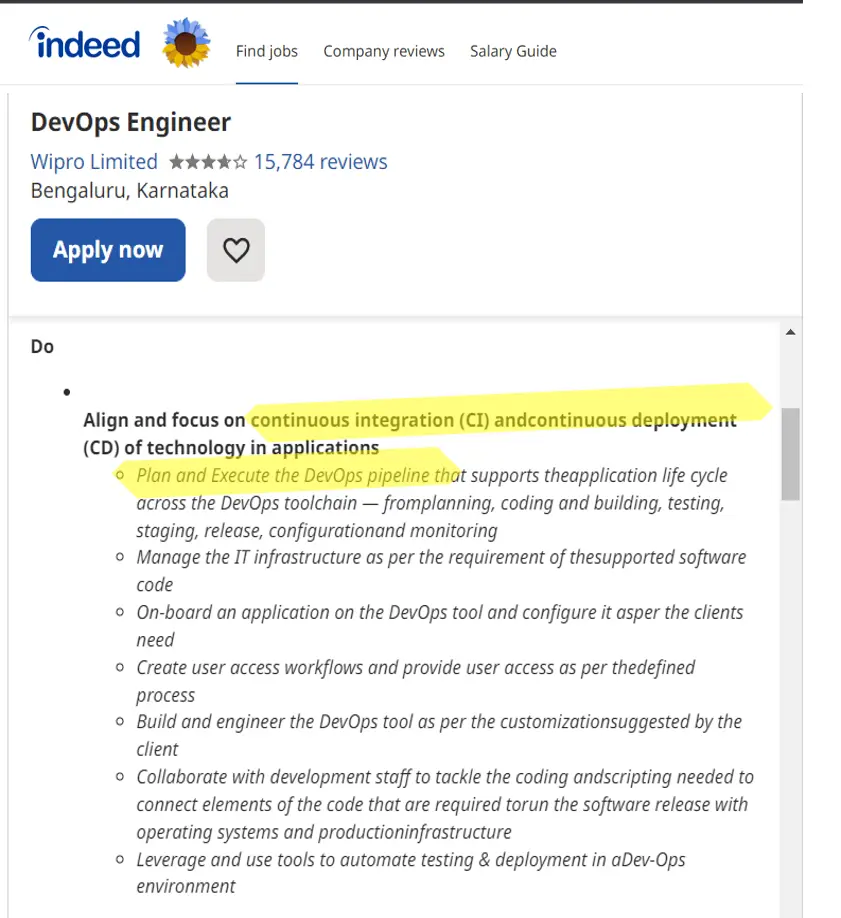Click the Indeed logo
The height and width of the screenshot is (918, 841).
point(85,44)
